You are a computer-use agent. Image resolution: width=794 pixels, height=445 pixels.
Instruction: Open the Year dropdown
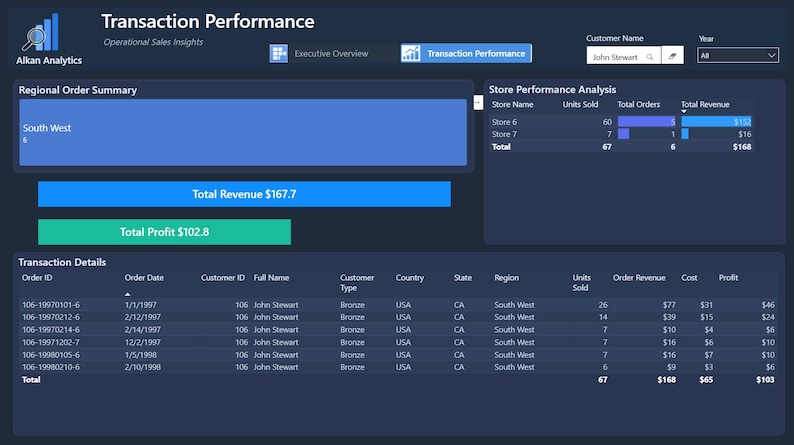click(x=737, y=56)
